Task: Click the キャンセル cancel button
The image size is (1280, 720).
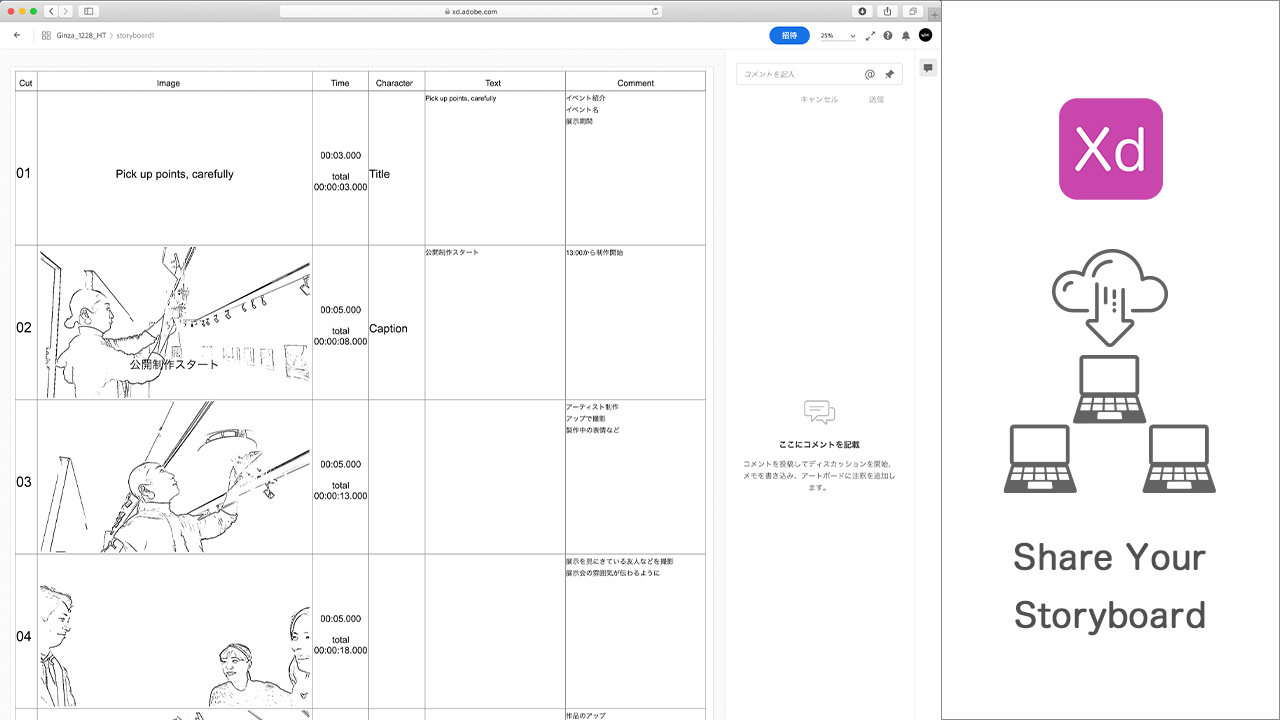Action: 819,99
